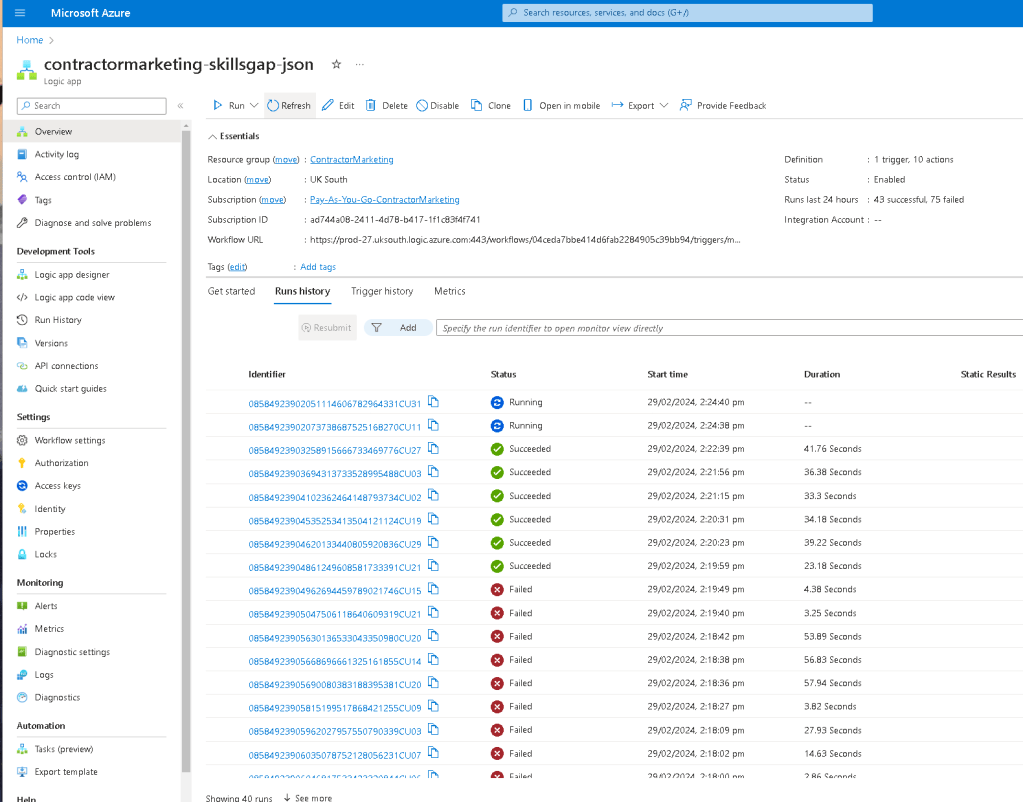Click the Run play icon
The height and width of the screenshot is (802, 1023).
[x=218, y=105]
